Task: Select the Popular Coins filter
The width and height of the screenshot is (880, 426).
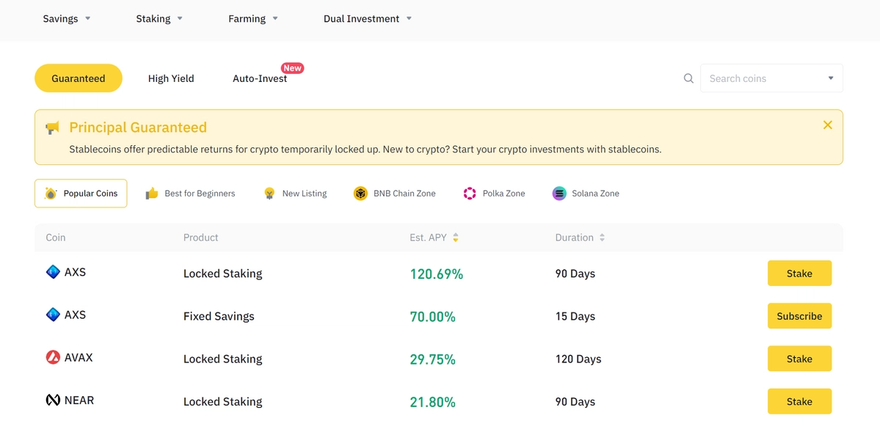Action: (x=81, y=193)
